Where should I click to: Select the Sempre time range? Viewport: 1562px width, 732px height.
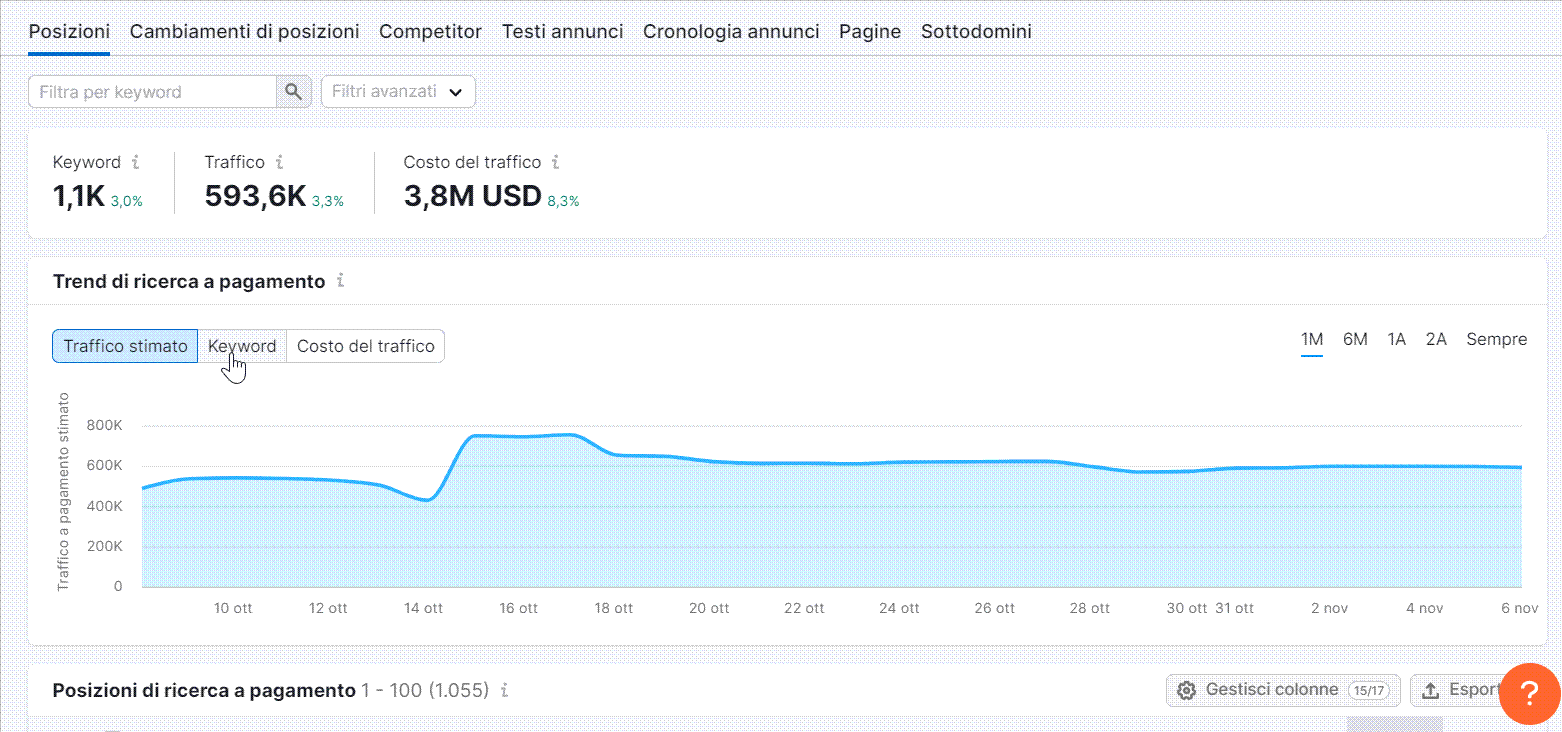point(1496,339)
